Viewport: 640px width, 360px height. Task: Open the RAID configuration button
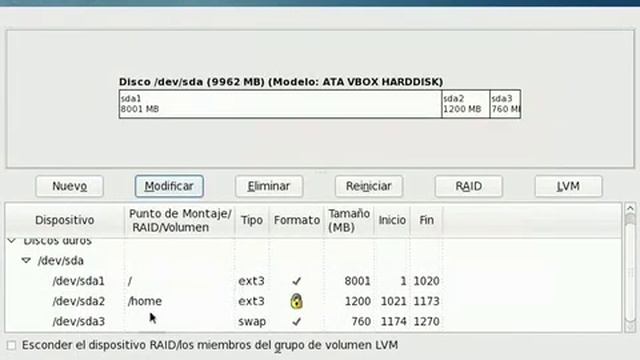[x=469, y=187]
